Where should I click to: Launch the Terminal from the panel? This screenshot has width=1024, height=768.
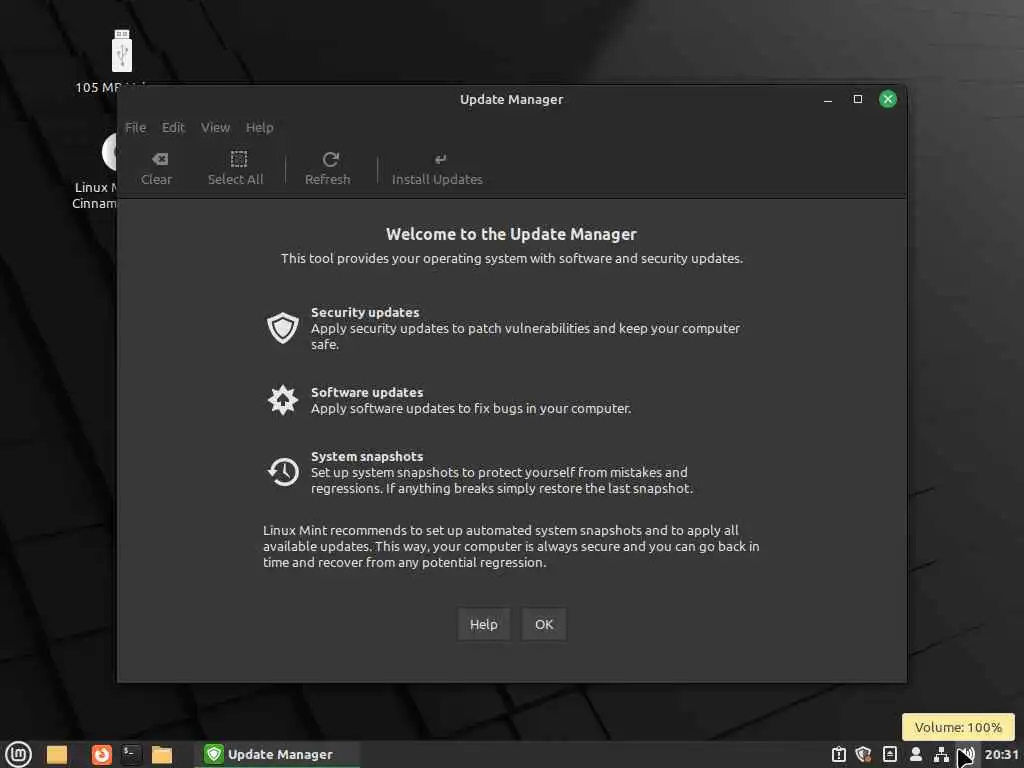[x=131, y=755]
